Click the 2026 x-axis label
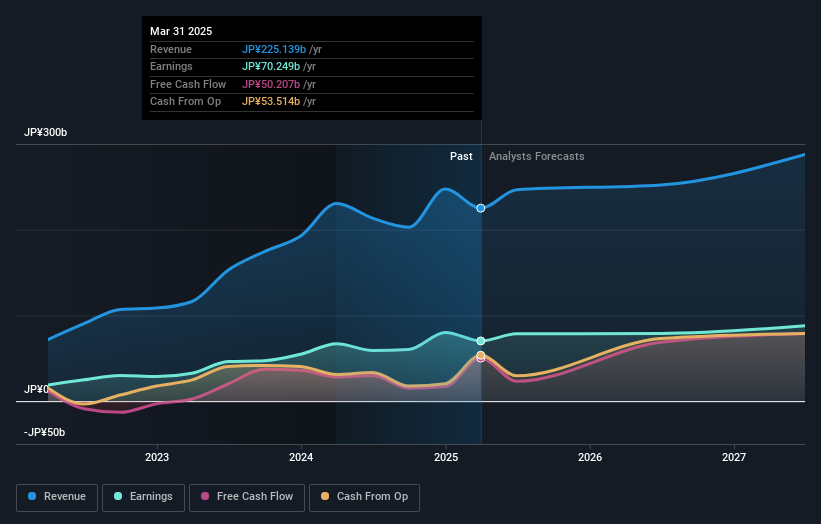Image resolution: width=821 pixels, height=524 pixels. (x=590, y=457)
